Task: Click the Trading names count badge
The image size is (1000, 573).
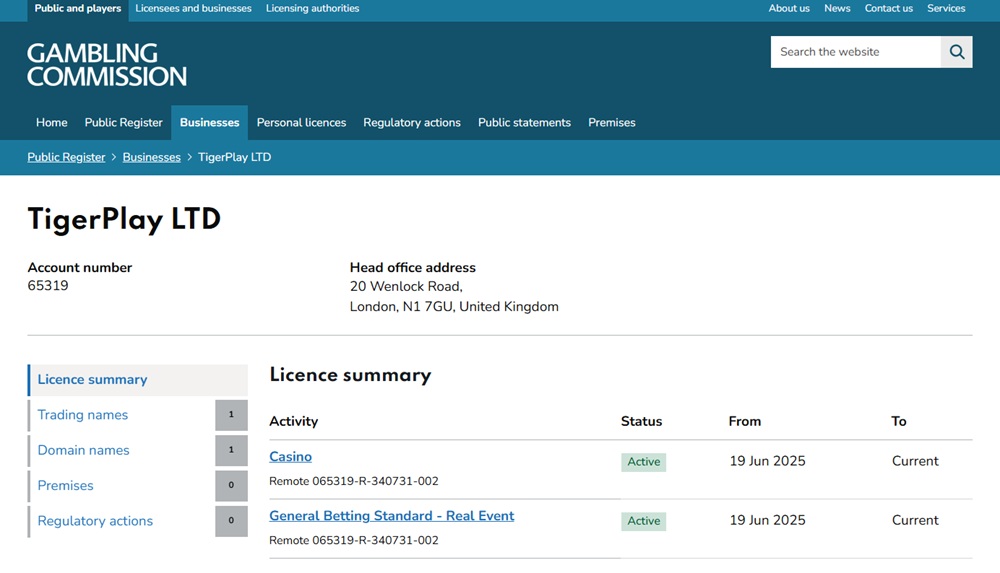Action: pos(232,415)
